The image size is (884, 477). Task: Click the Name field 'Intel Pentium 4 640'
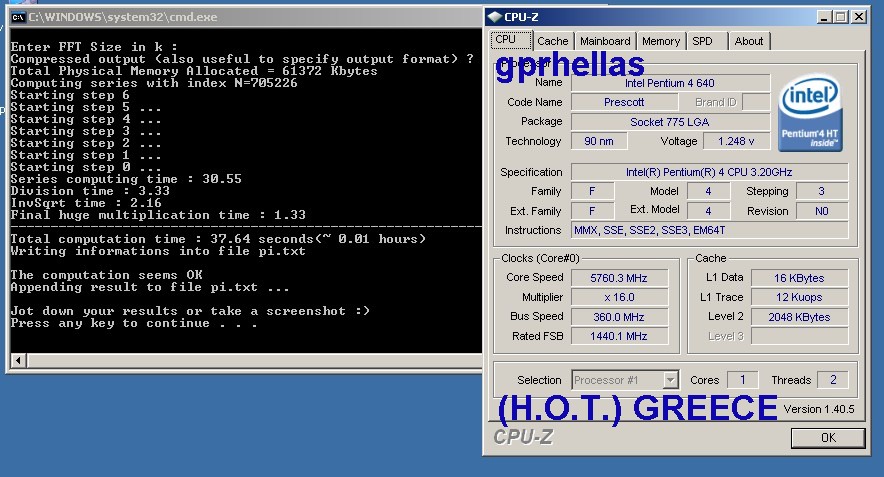(670, 83)
